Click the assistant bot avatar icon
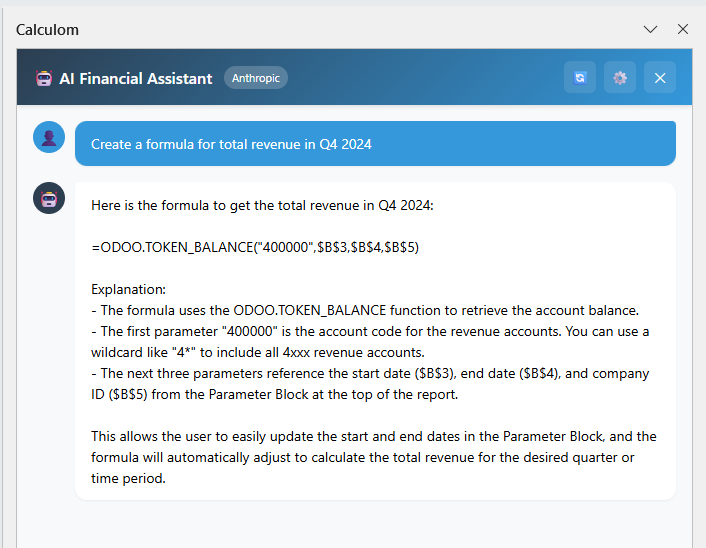Viewport: 706px width, 548px height. tap(49, 198)
